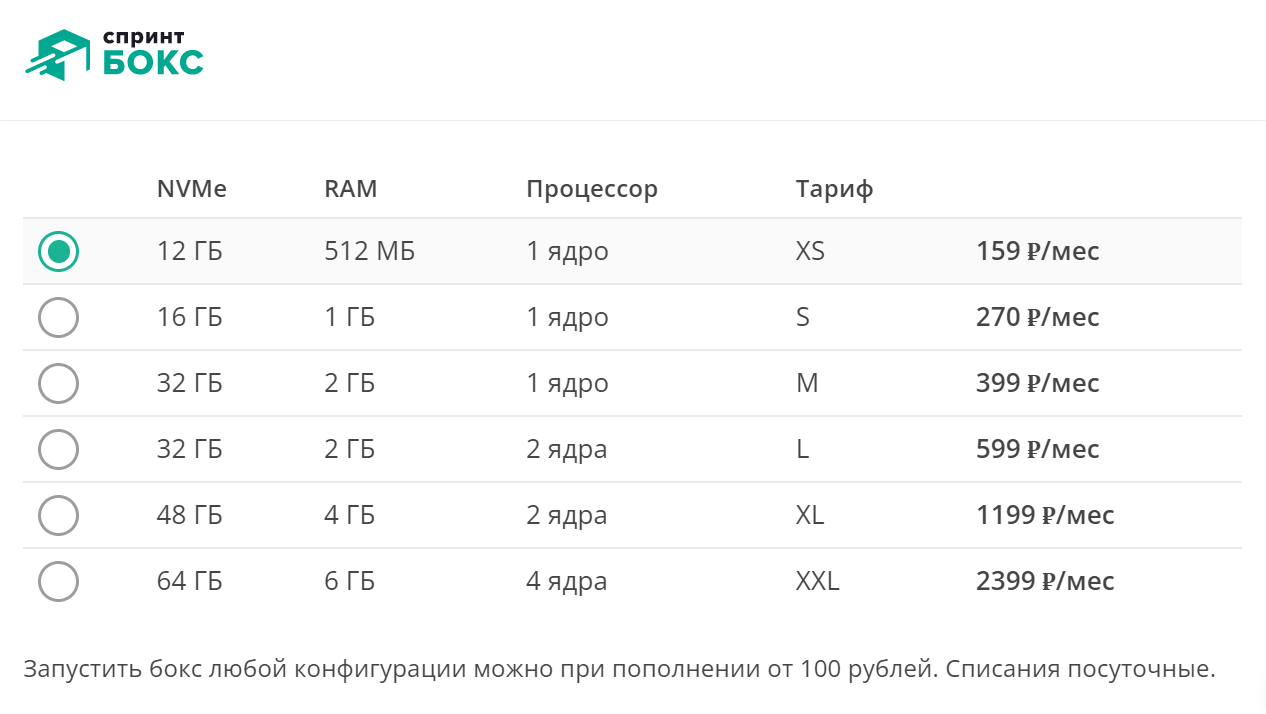Select the XS tariff radio button
Screen dimensions: 1266x714
click(x=59, y=251)
